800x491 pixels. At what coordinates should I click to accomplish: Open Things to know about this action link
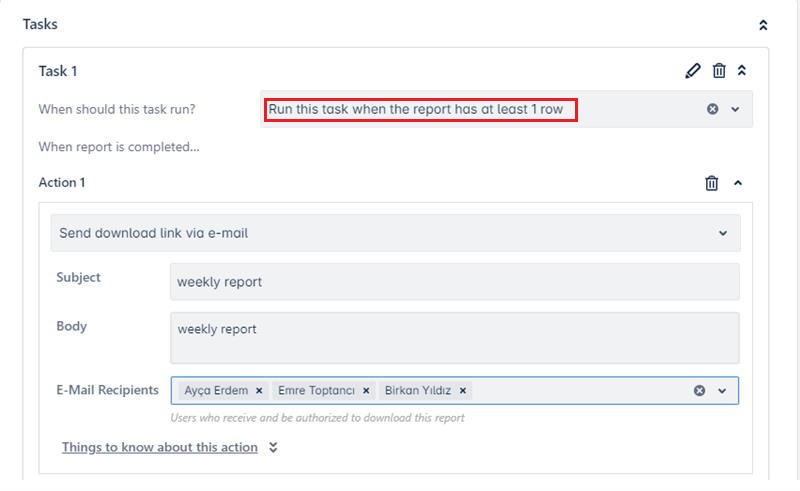point(160,447)
